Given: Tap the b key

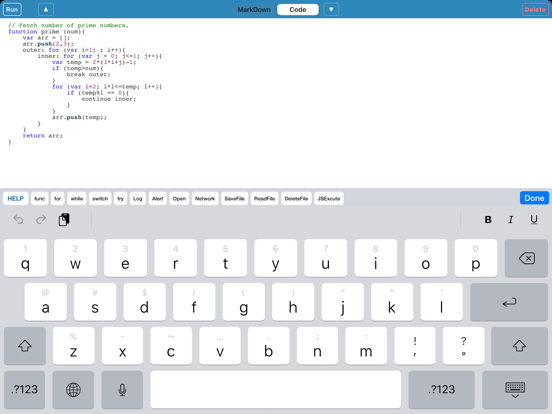Looking at the screenshot, I should 269,346.
